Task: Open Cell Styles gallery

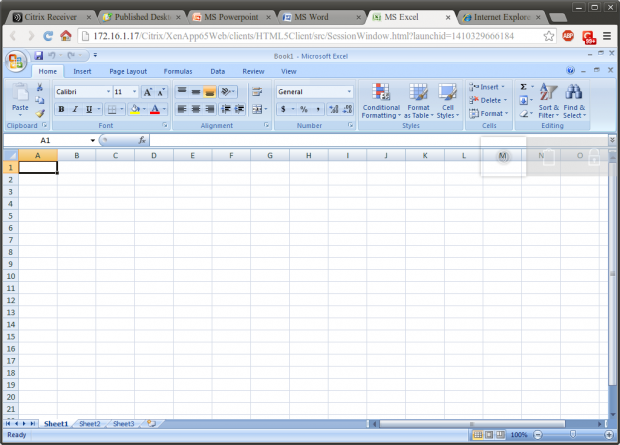Action: [448, 101]
